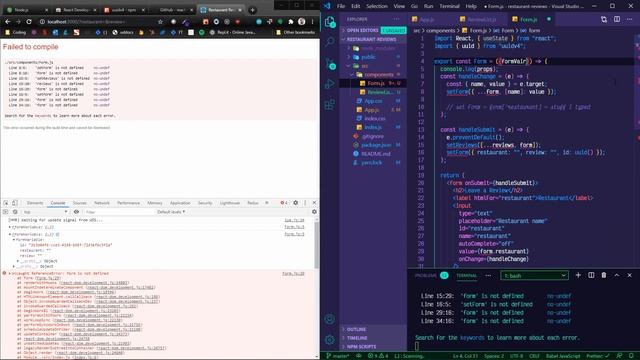Viewport: 640px width, 360px height.
Task: Expand the public folder in Explorer
Action: coord(368,57)
